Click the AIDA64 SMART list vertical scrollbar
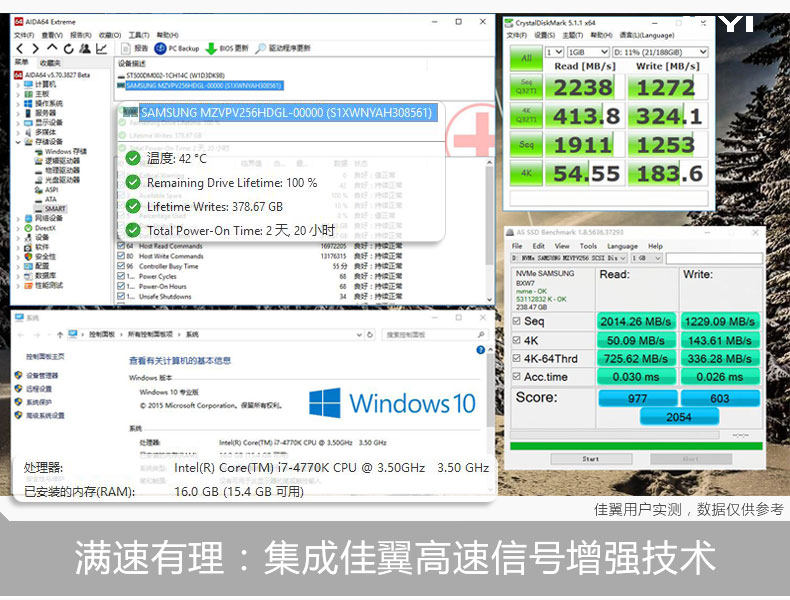This screenshot has height=600, width=790. click(489, 231)
